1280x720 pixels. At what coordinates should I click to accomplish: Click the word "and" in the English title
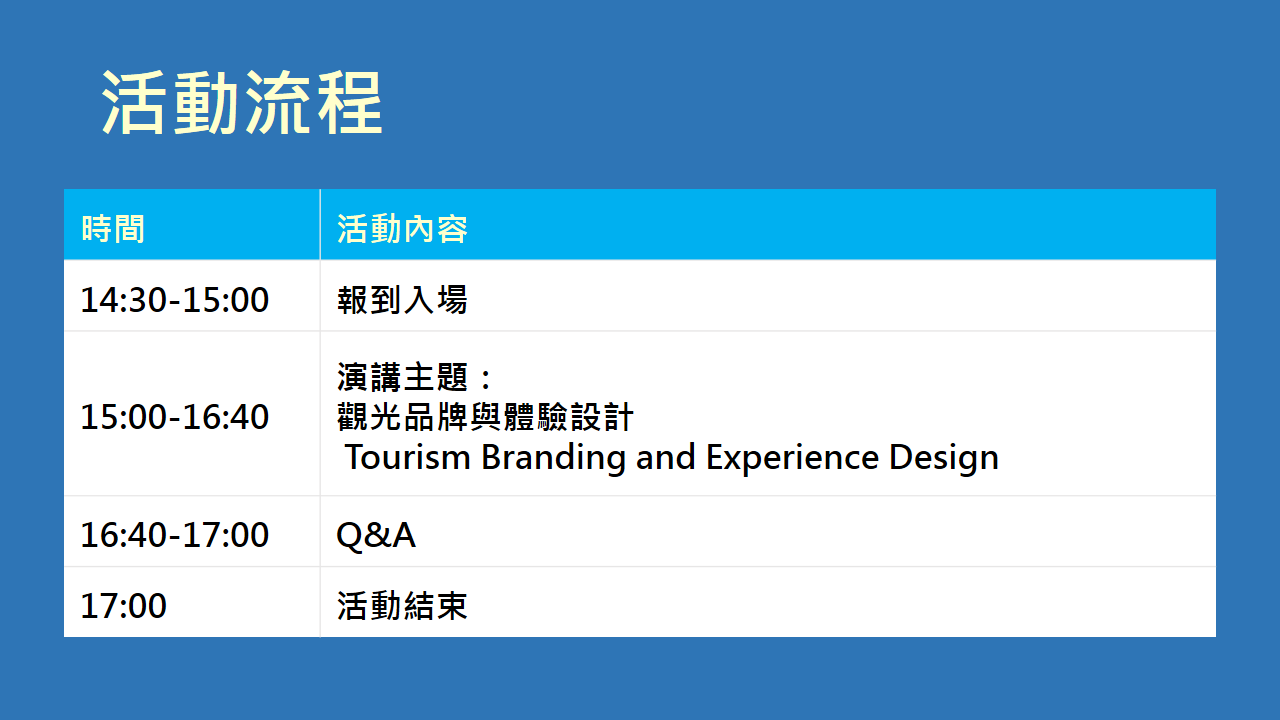(x=666, y=457)
